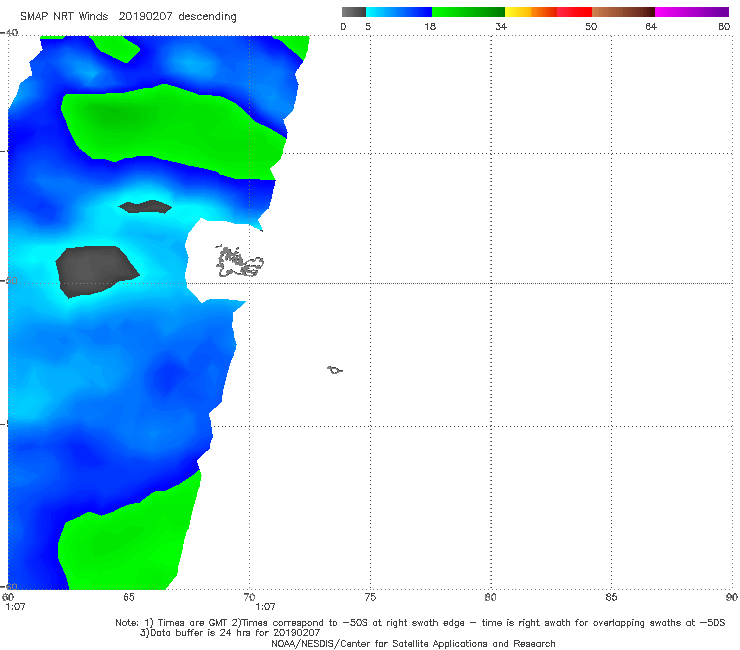The height and width of the screenshot is (650, 740).
Task: Click the brown 50-64 segment of the color bar
Action: (623, 12)
